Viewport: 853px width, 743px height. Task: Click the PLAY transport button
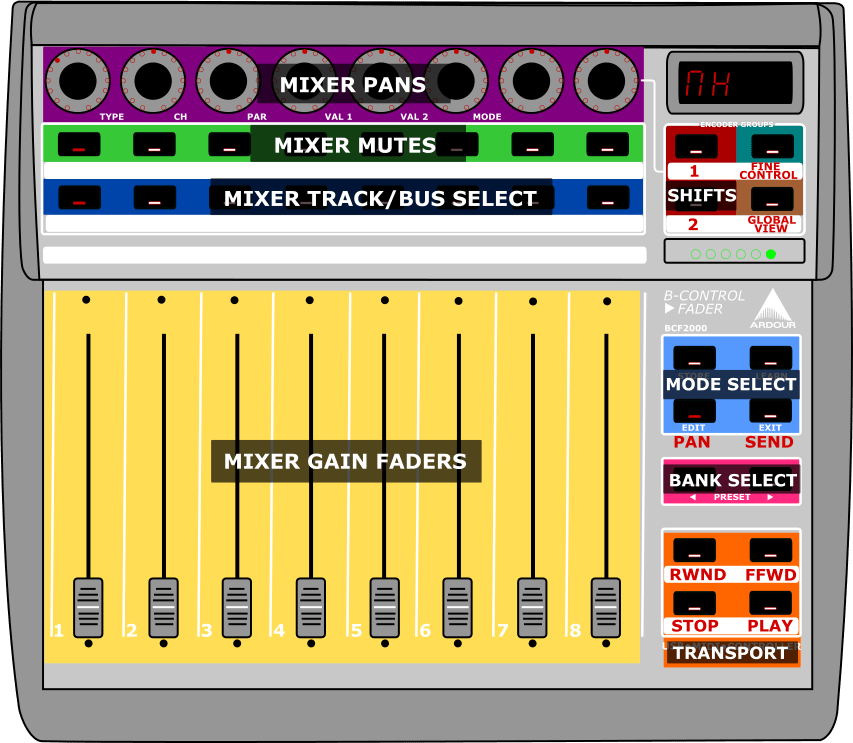771,603
